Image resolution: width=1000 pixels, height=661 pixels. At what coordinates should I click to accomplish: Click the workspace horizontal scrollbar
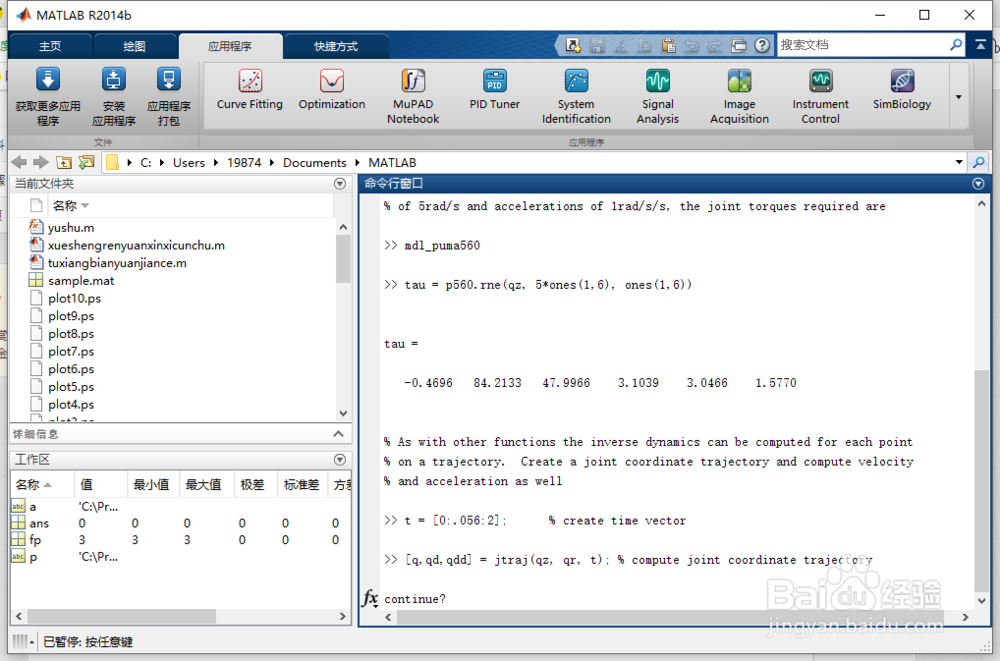(121, 616)
